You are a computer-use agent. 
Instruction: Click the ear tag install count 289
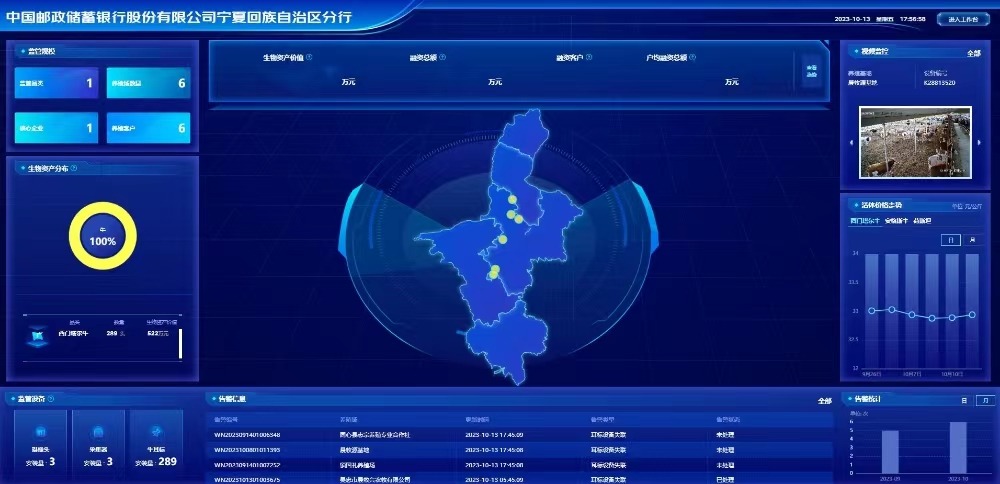pyautogui.click(x=167, y=461)
